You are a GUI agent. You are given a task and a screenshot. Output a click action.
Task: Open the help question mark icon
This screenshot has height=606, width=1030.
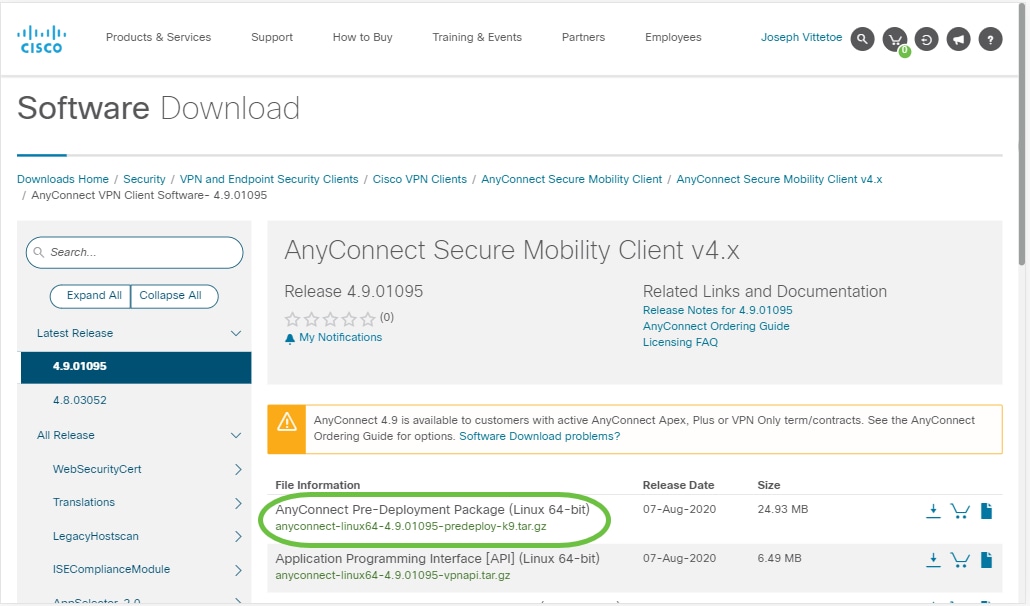click(x=991, y=39)
